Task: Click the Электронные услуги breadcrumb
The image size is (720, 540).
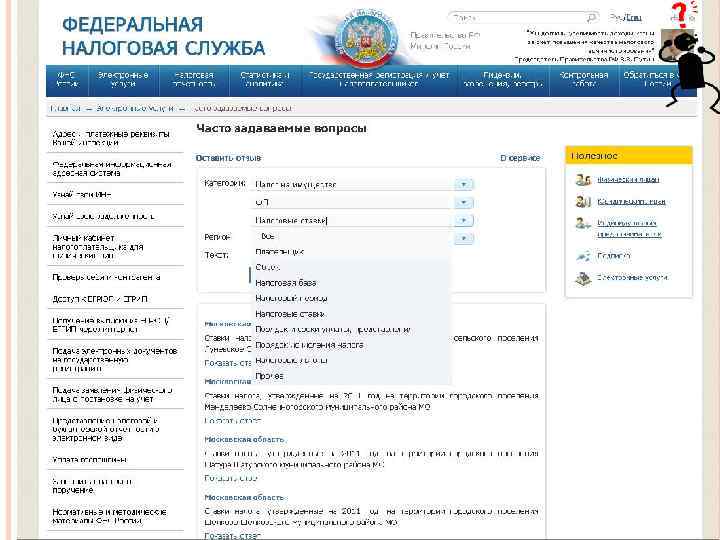Action: (x=135, y=108)
